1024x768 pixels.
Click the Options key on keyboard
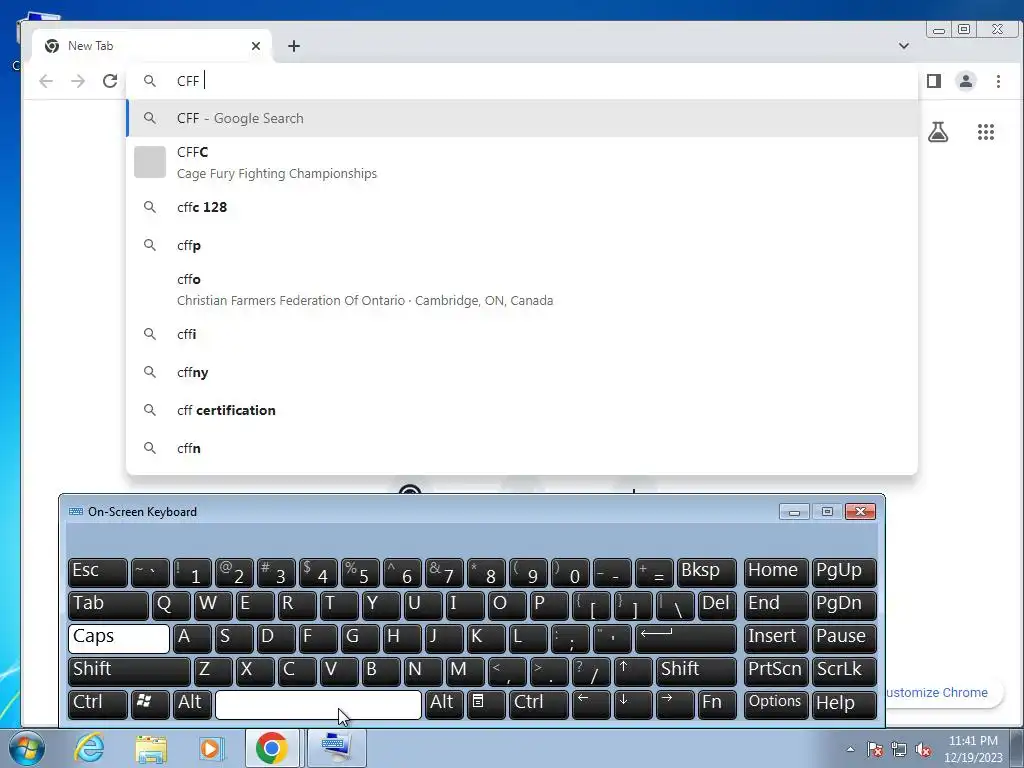776,704
